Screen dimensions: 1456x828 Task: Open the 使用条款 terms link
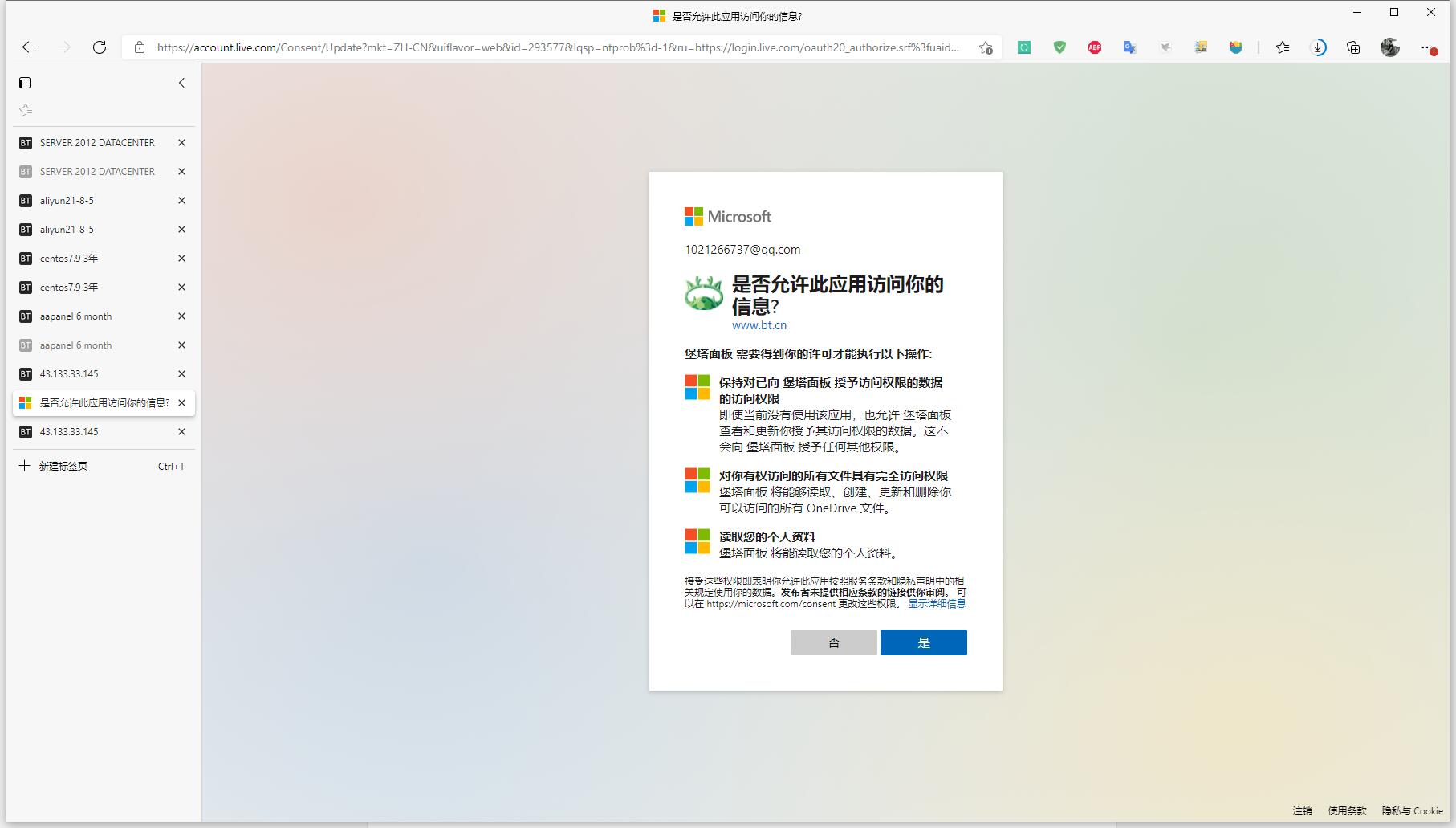[x=1347, y=810]
